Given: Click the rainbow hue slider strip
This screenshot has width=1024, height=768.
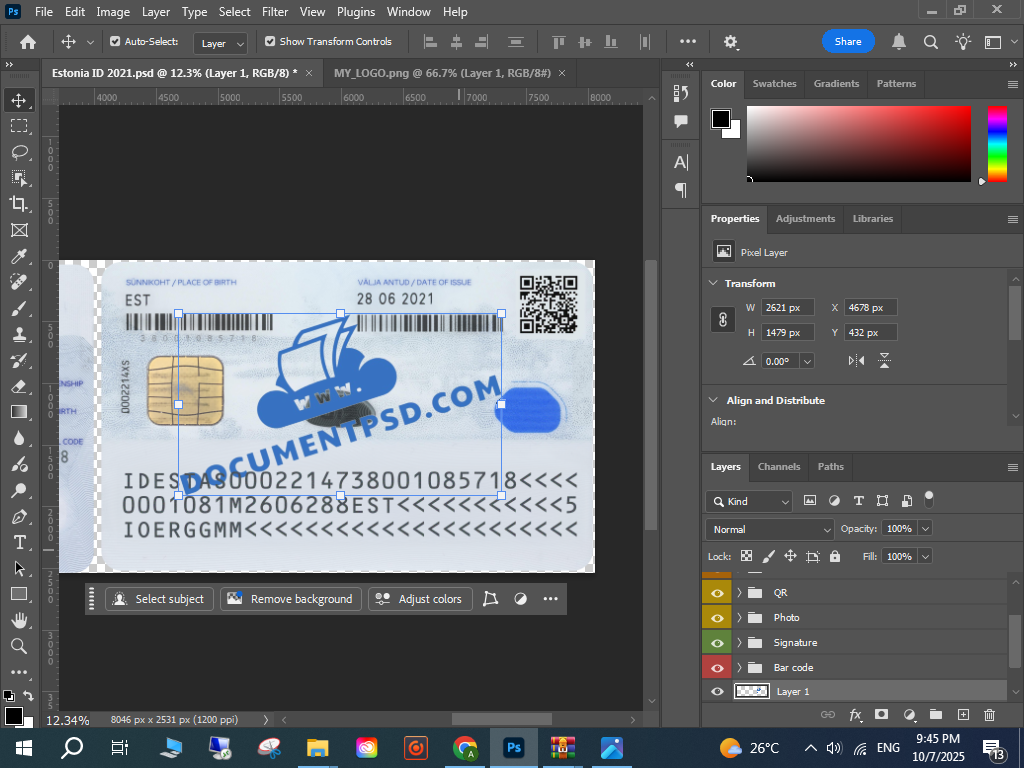Looking at the screenshot, I should (x=997, y=144).
